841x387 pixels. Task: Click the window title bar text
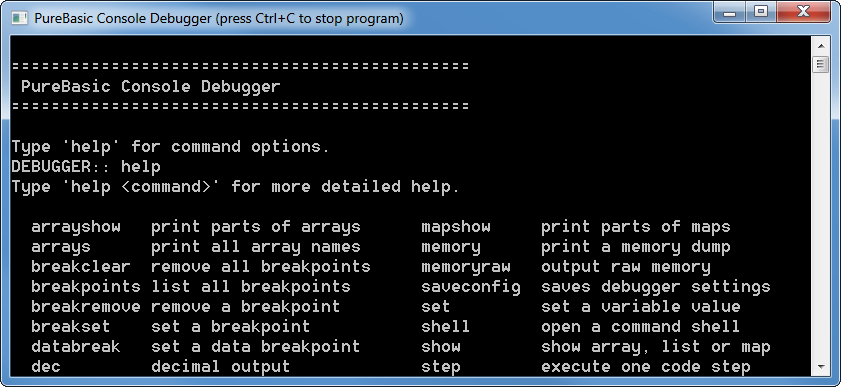[219, 18]
